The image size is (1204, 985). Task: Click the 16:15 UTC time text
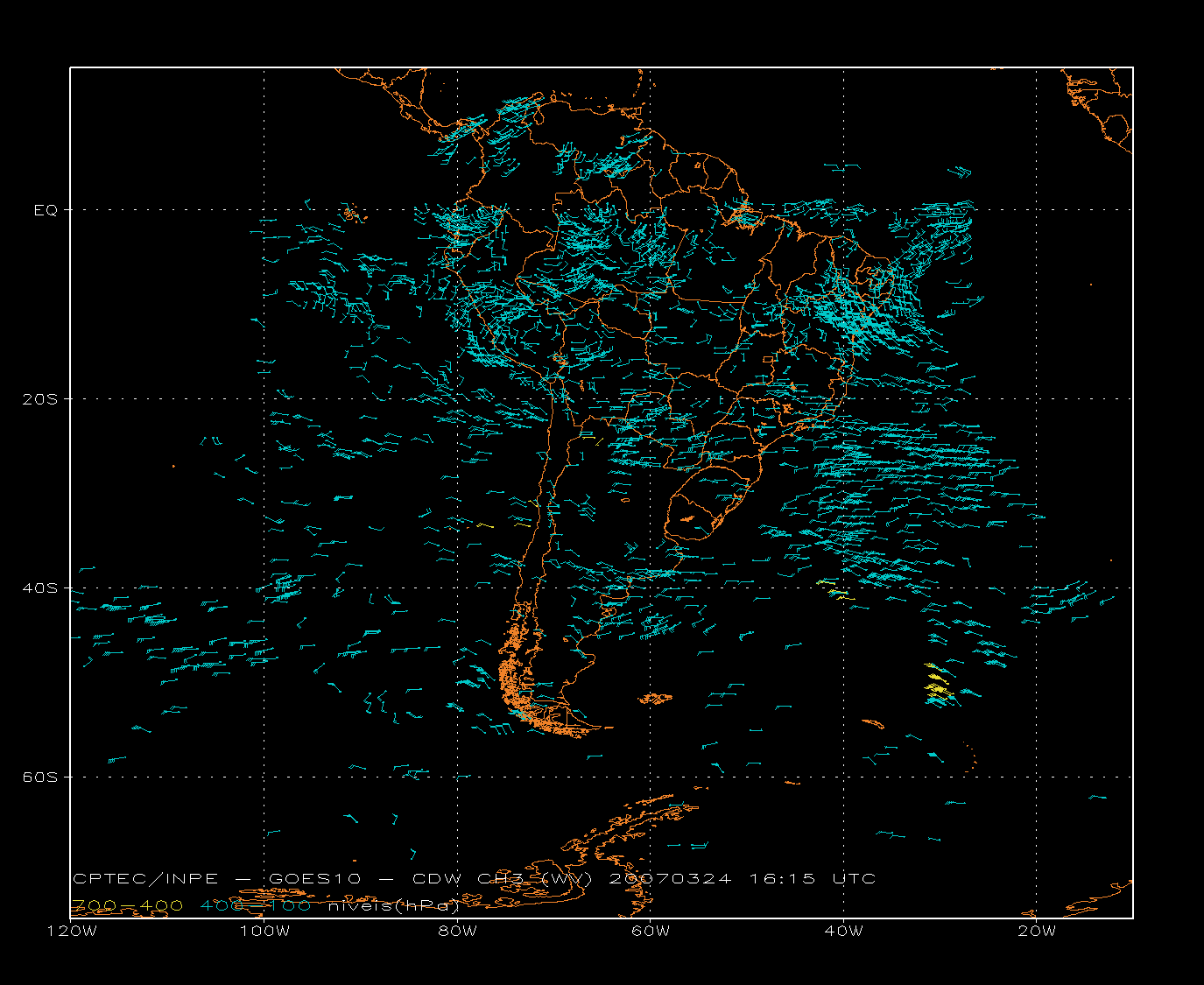(812, 879)
